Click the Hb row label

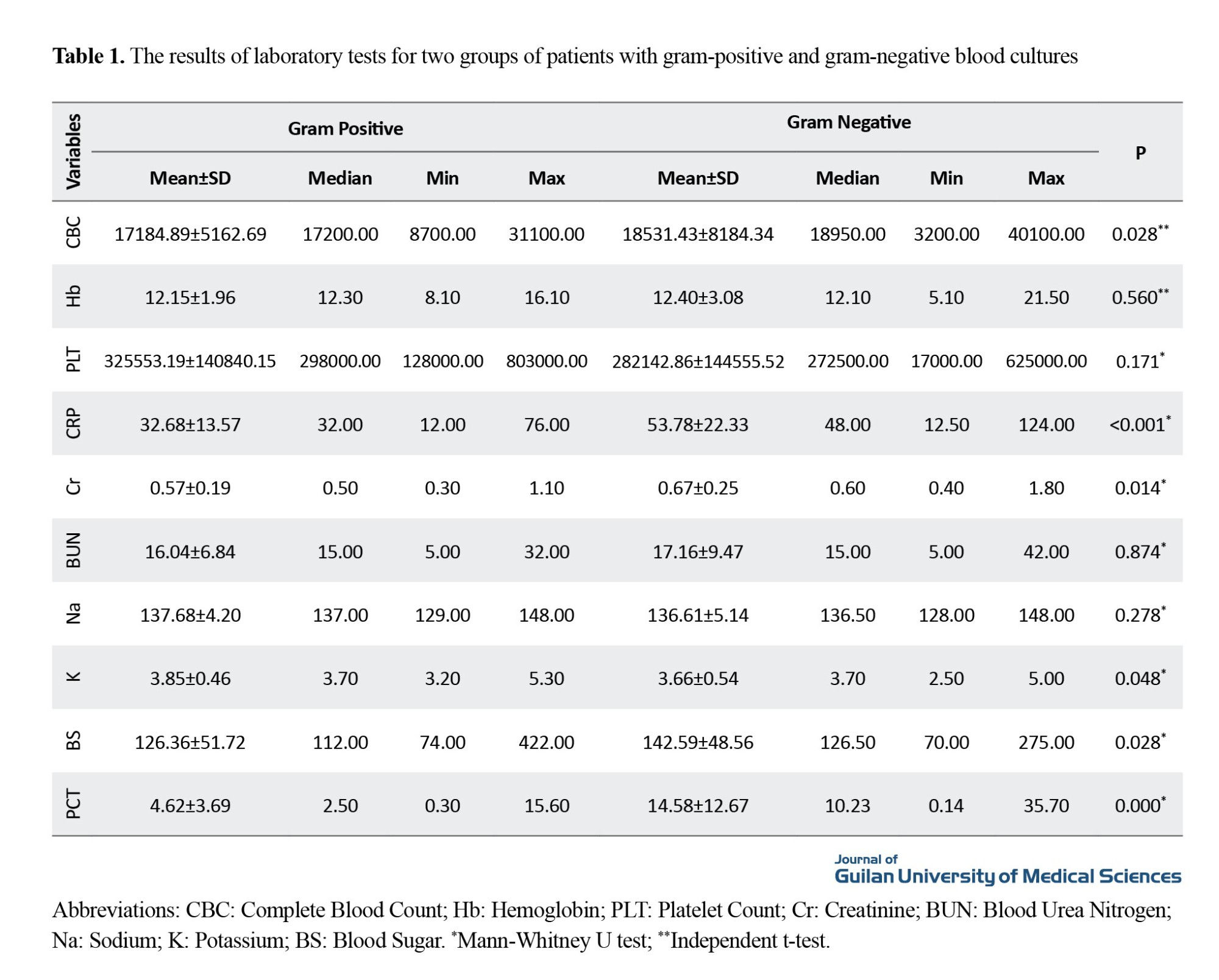tap(73, 297)
